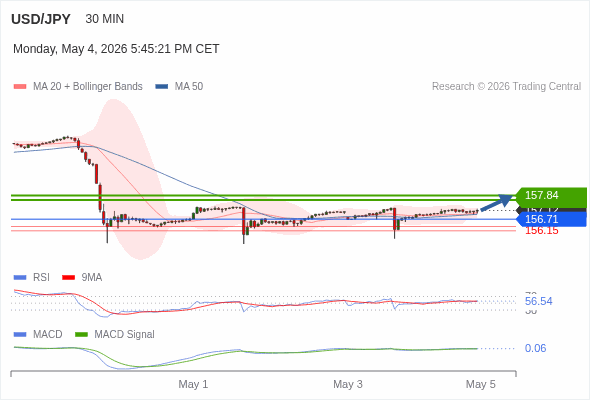Click the 156.15 red support label

(542, 231)
